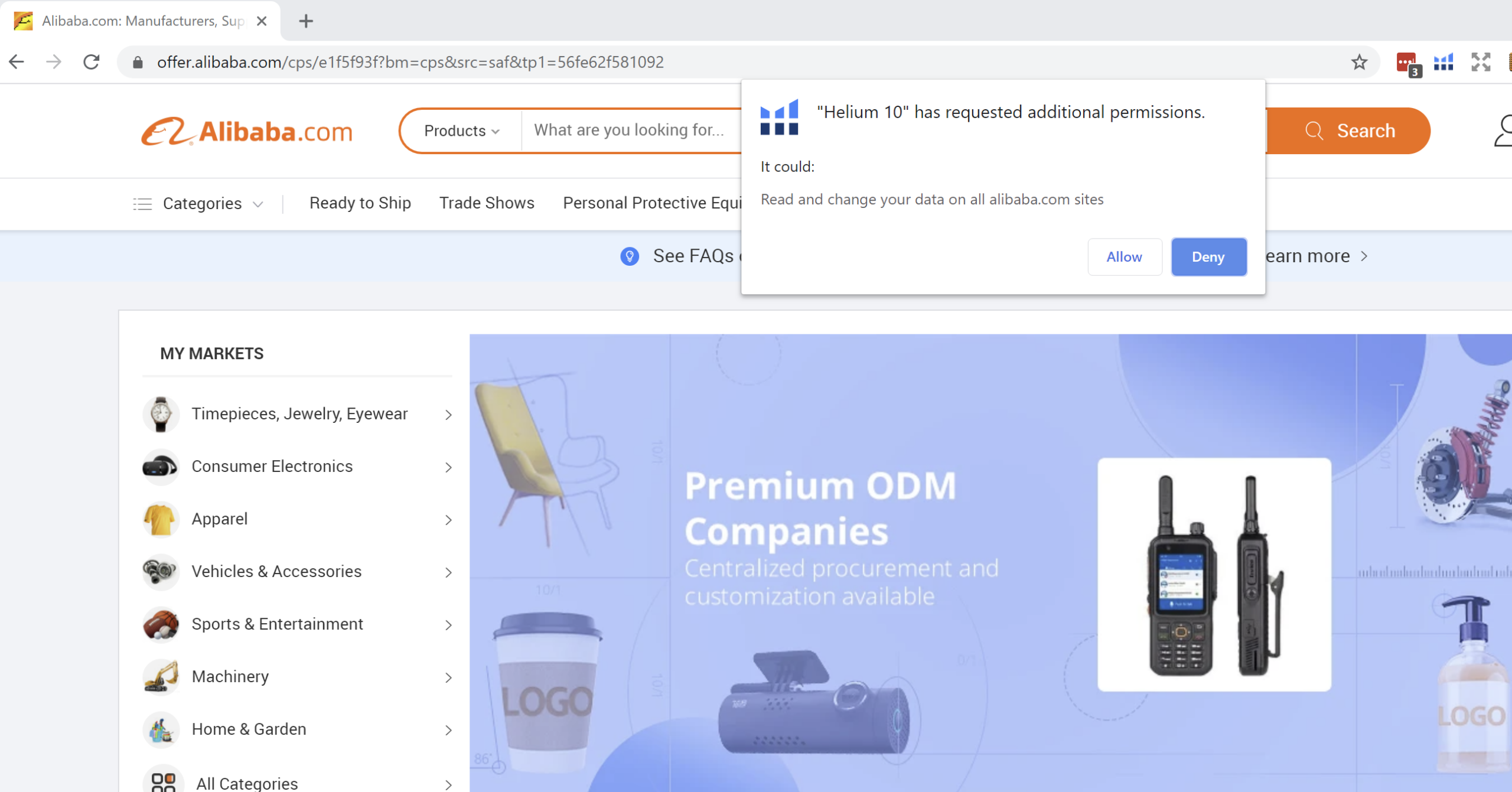Expand the Categories dropdown
Image resolution: width=1512 pixels, height=792 pixels.
(x=203, y=203)
